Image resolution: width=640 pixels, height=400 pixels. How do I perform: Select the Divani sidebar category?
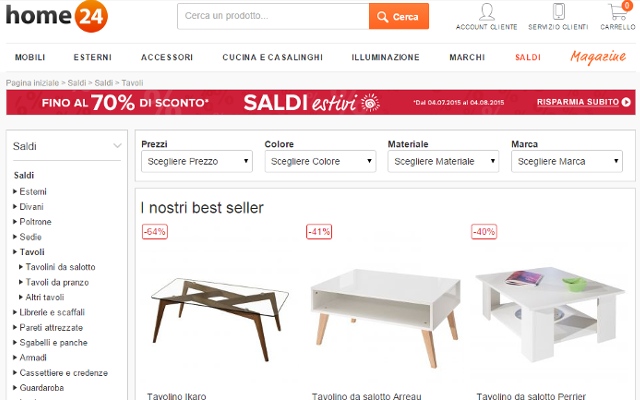[31, 207]
